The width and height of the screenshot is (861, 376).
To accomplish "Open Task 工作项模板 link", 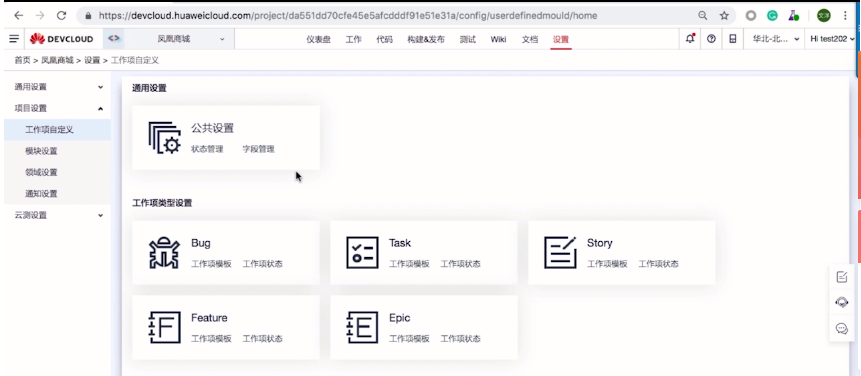I will point(409,264).
